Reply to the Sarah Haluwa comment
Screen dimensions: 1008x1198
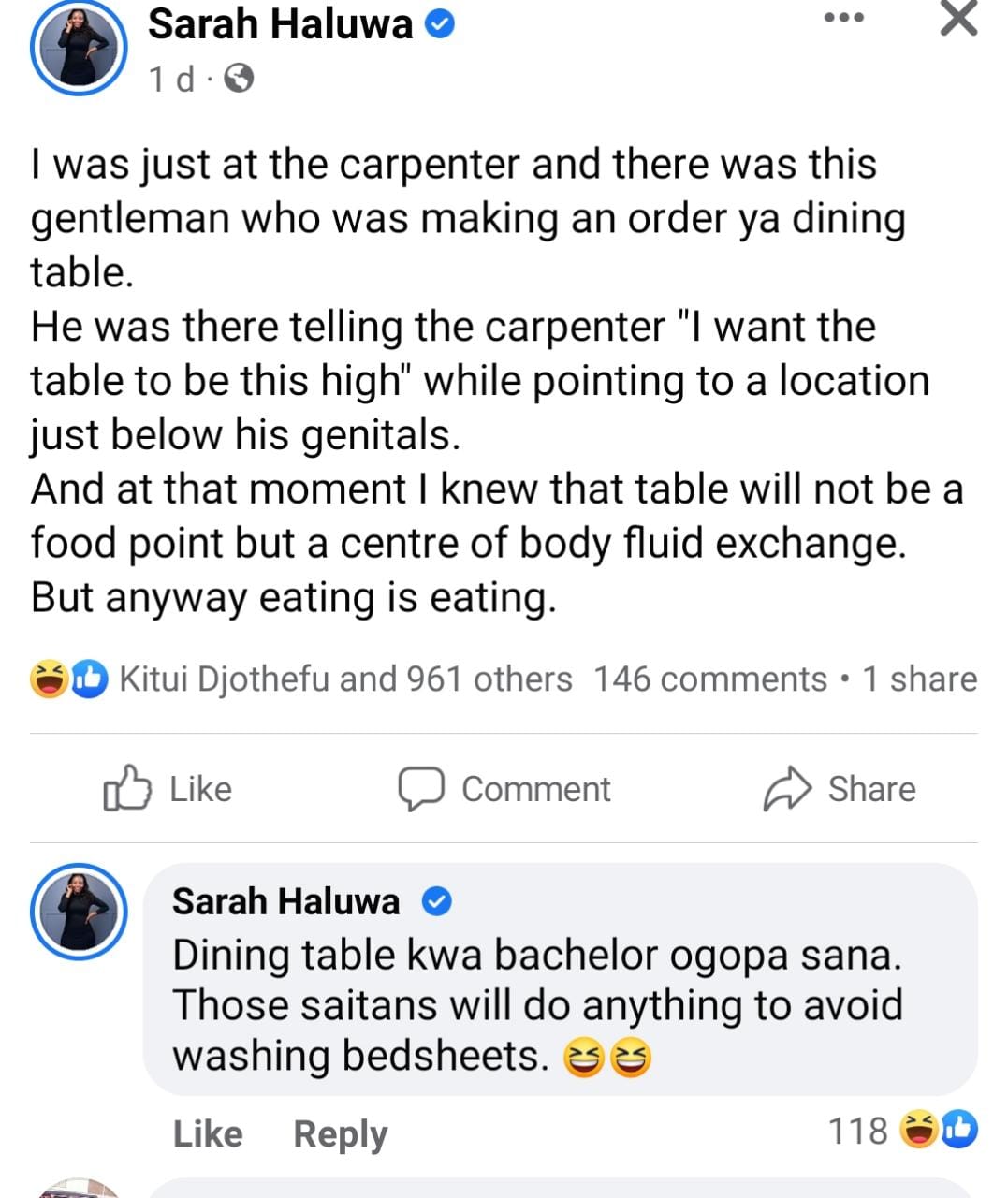click(340, 1133)
